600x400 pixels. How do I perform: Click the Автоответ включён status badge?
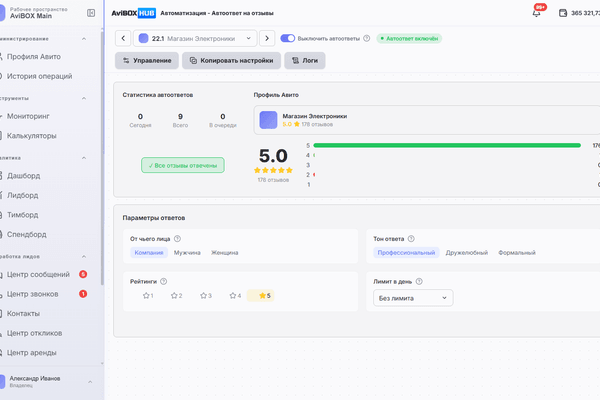click(409, 38)
